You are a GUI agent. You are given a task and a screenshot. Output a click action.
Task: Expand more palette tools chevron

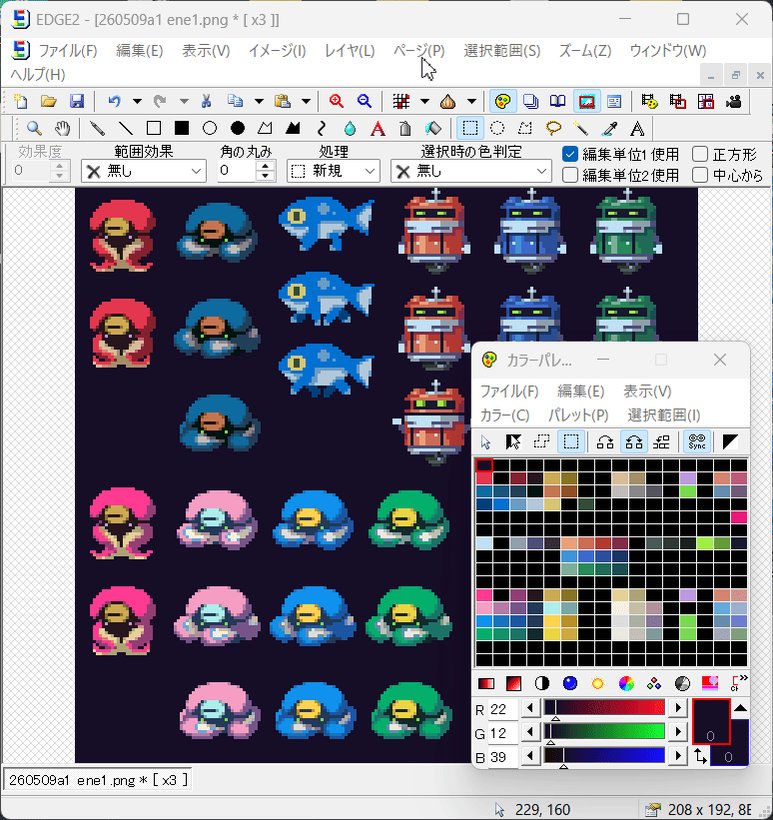[743, 679]
